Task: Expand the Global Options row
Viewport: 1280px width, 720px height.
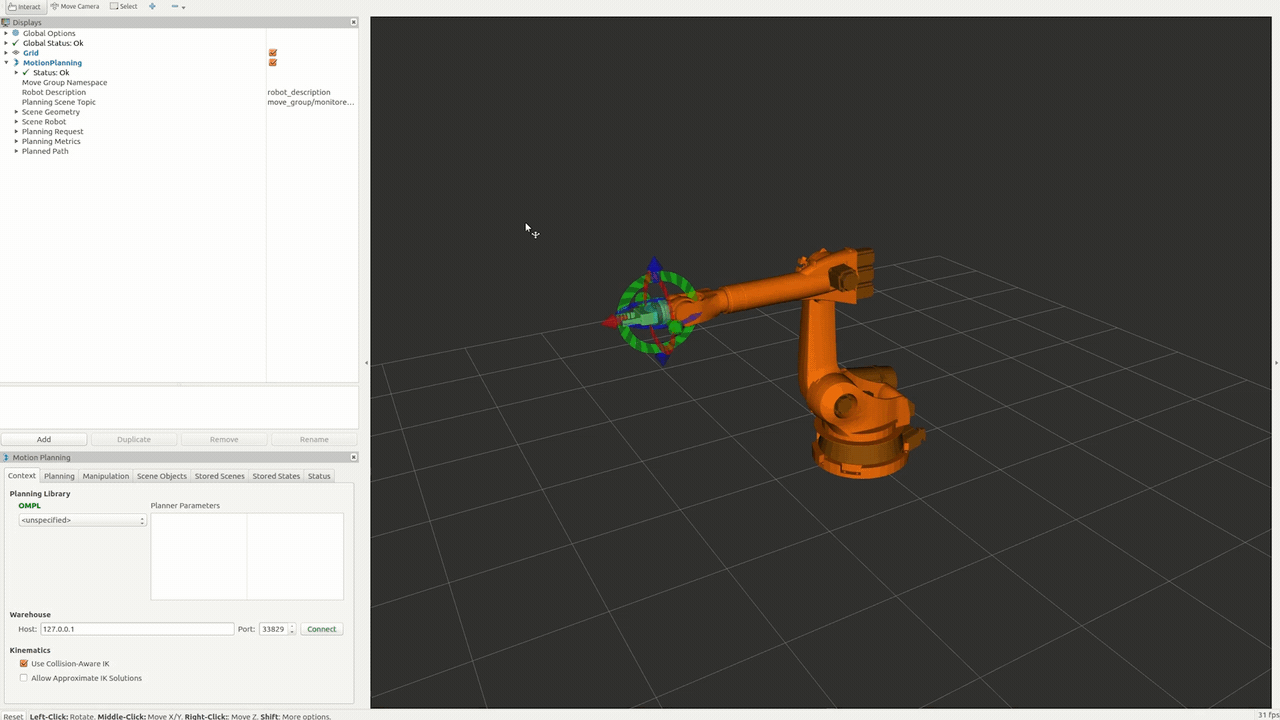Action: click(6, 33)
